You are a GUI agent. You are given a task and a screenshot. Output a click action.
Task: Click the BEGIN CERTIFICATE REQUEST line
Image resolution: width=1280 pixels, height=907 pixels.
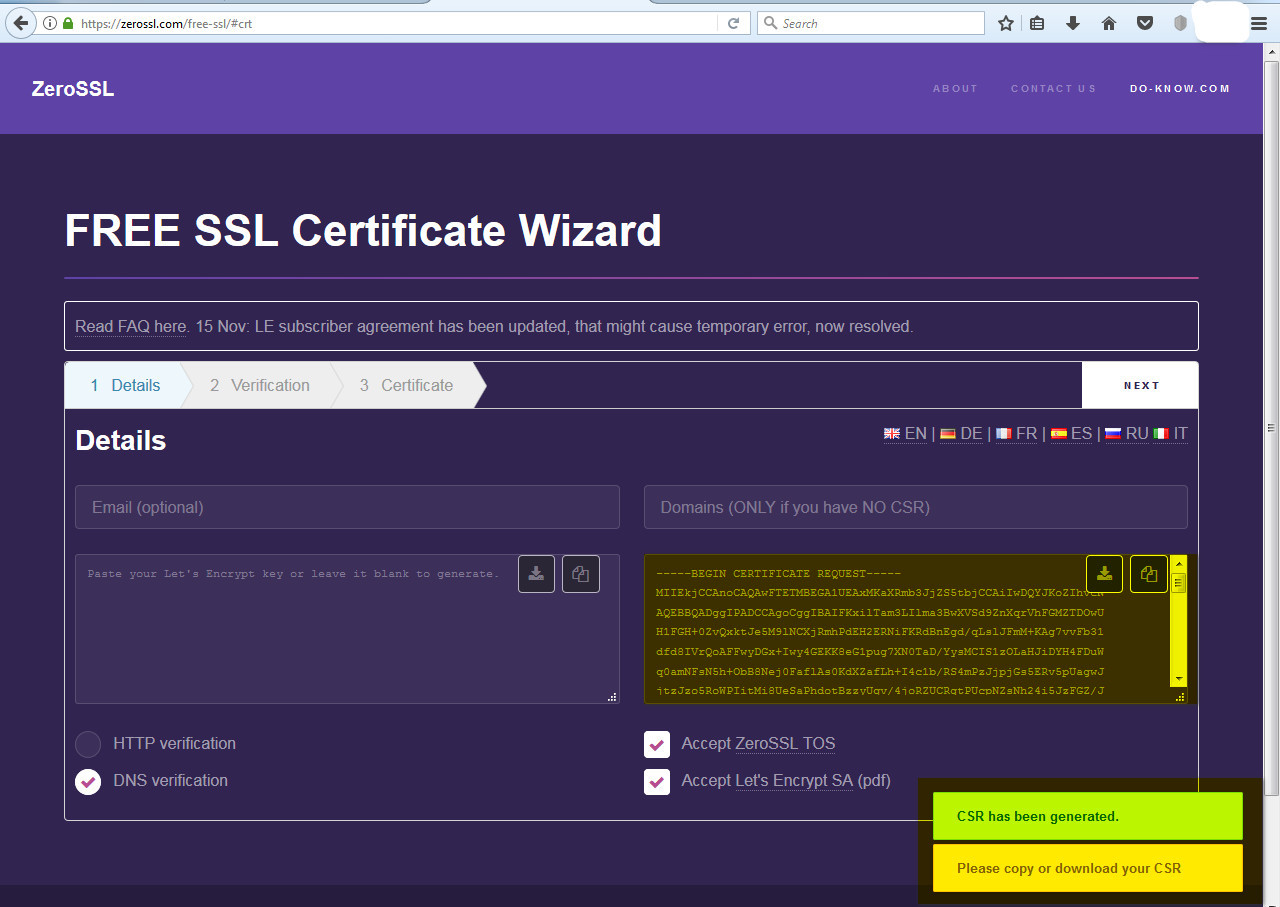click(x=779, y=574)
